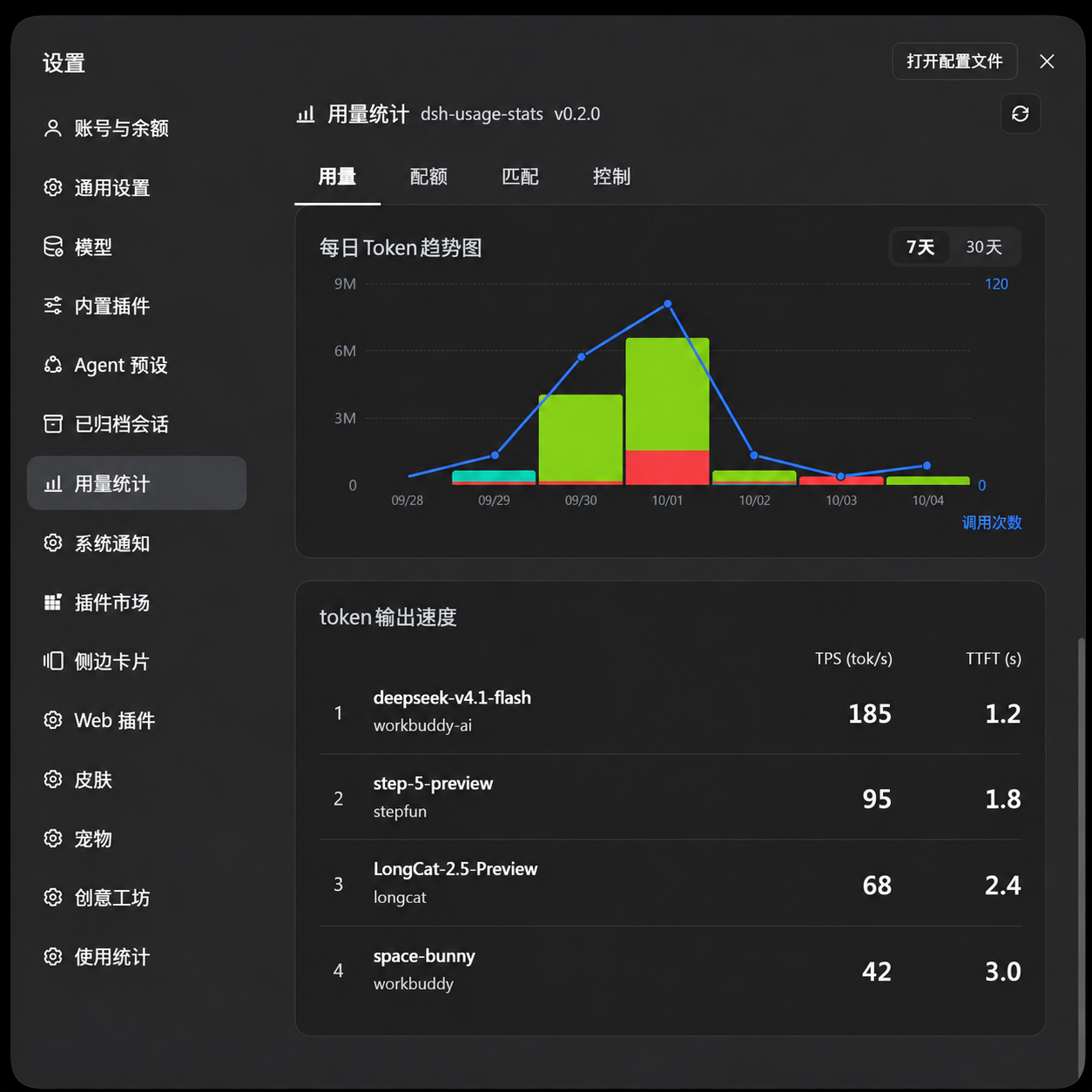The height and width of the screenshot is (1092, 1092).
Task: Open the Agent 预设 section
Action: click(x=137, y=365)
